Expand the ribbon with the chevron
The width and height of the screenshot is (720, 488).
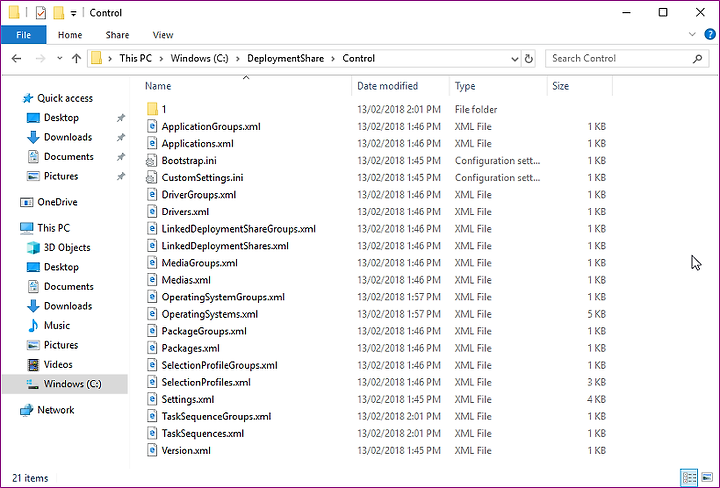[x=692, y=34]
